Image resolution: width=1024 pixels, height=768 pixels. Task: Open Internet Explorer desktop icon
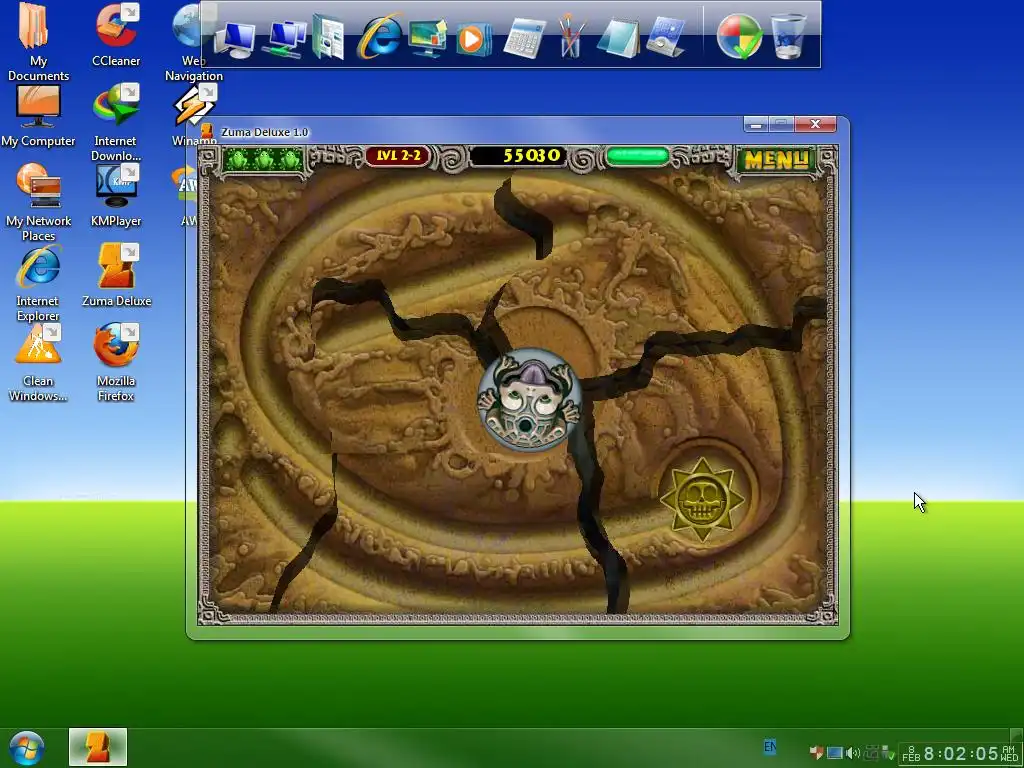coord(38,283)
